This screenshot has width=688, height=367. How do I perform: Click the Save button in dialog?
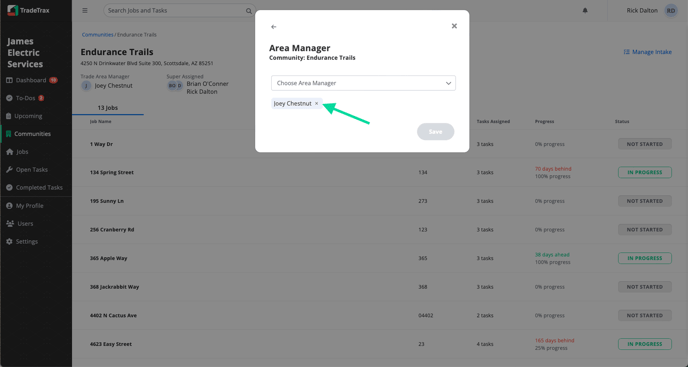(435, 132)
